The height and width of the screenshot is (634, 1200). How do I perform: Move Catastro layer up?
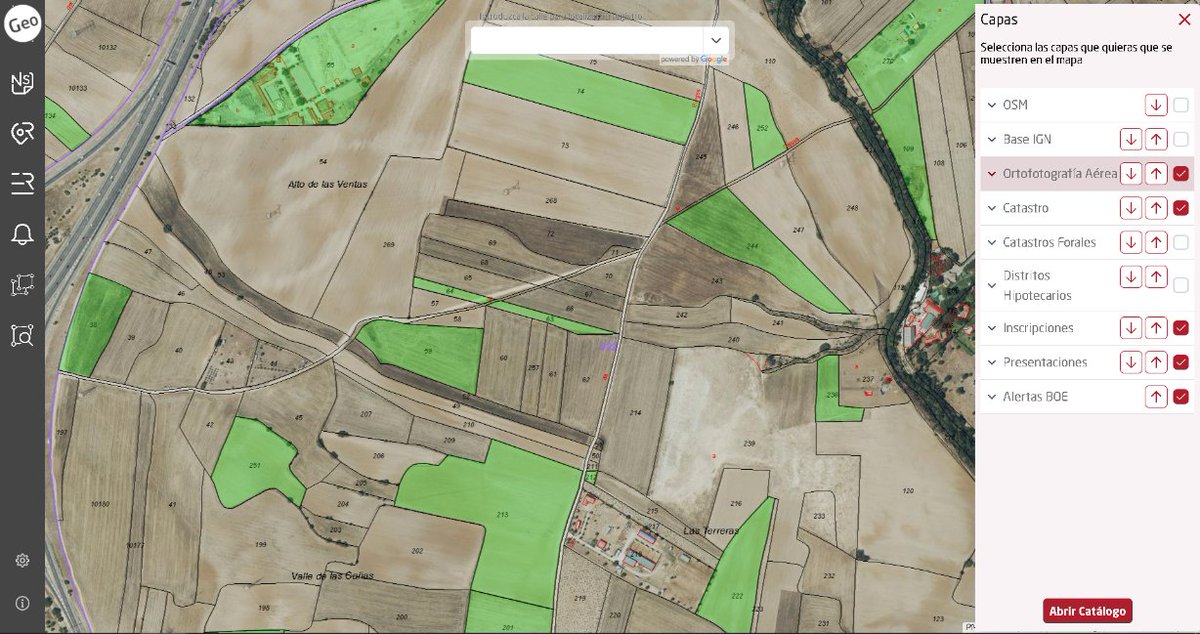point(1156,208)
